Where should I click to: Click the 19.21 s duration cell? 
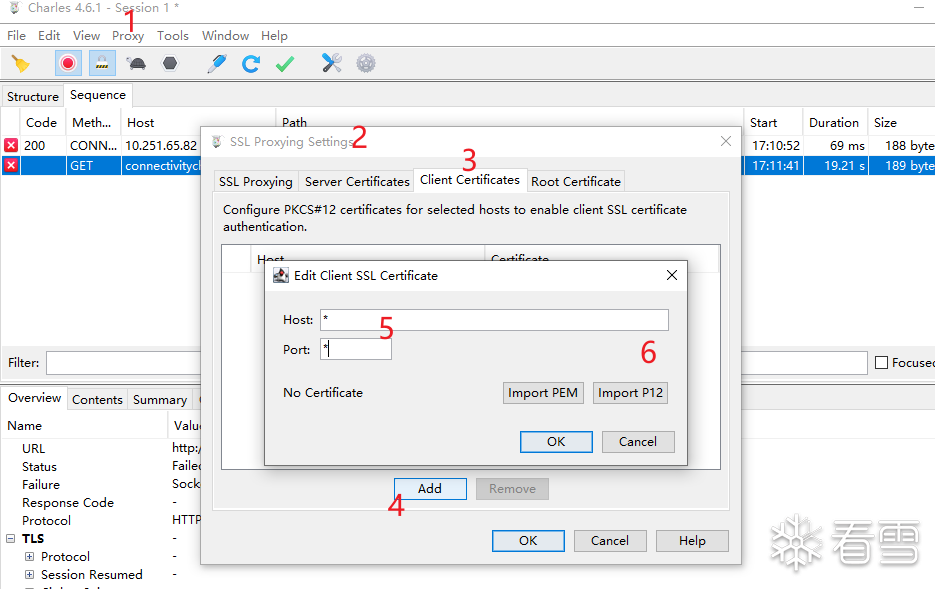[844, 166]
